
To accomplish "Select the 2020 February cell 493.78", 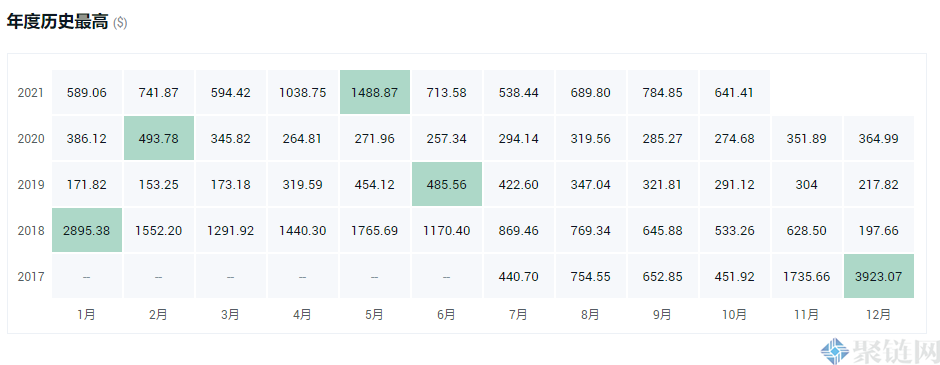I will (159, 138).
